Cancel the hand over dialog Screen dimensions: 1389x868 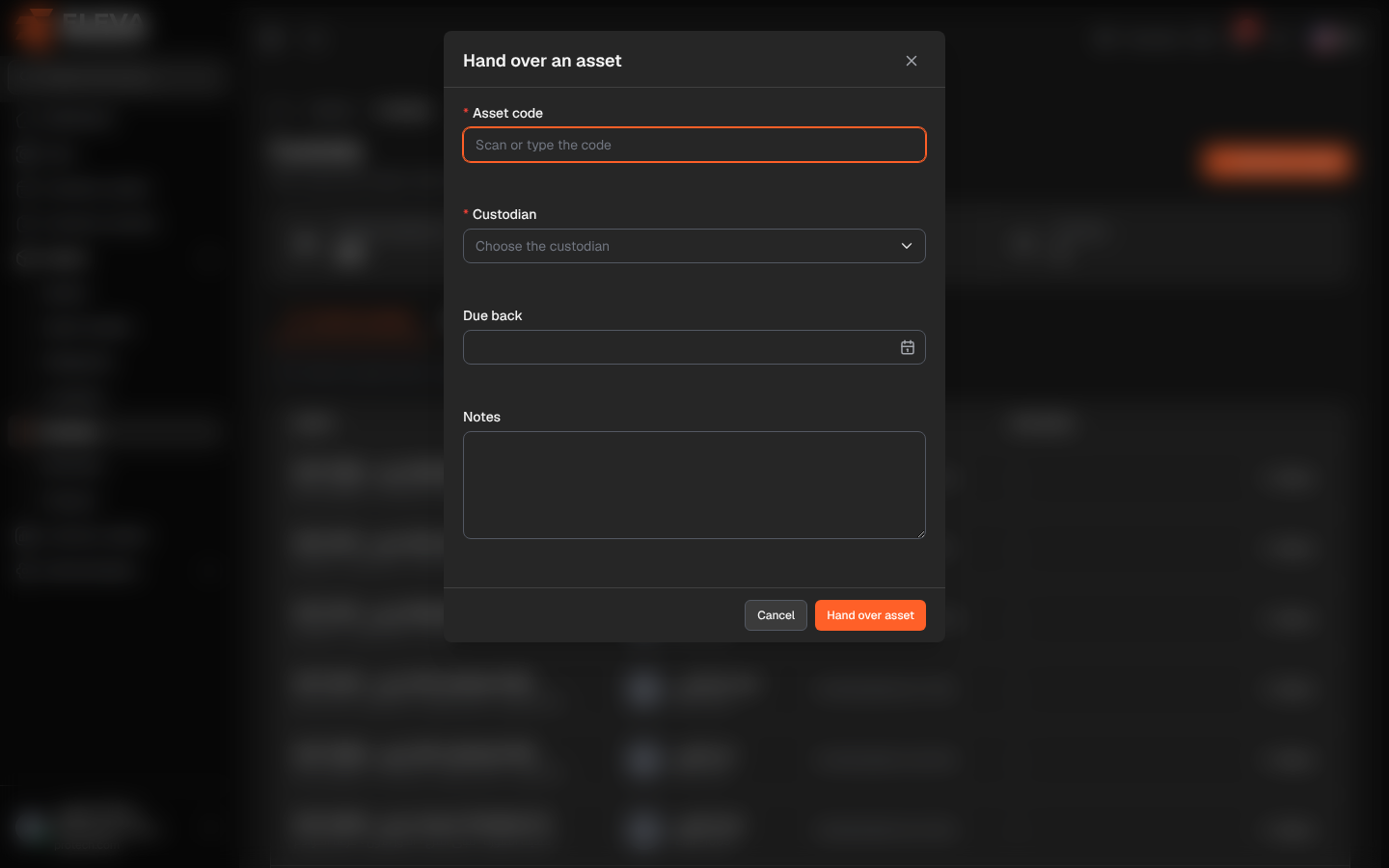[776, 615]
